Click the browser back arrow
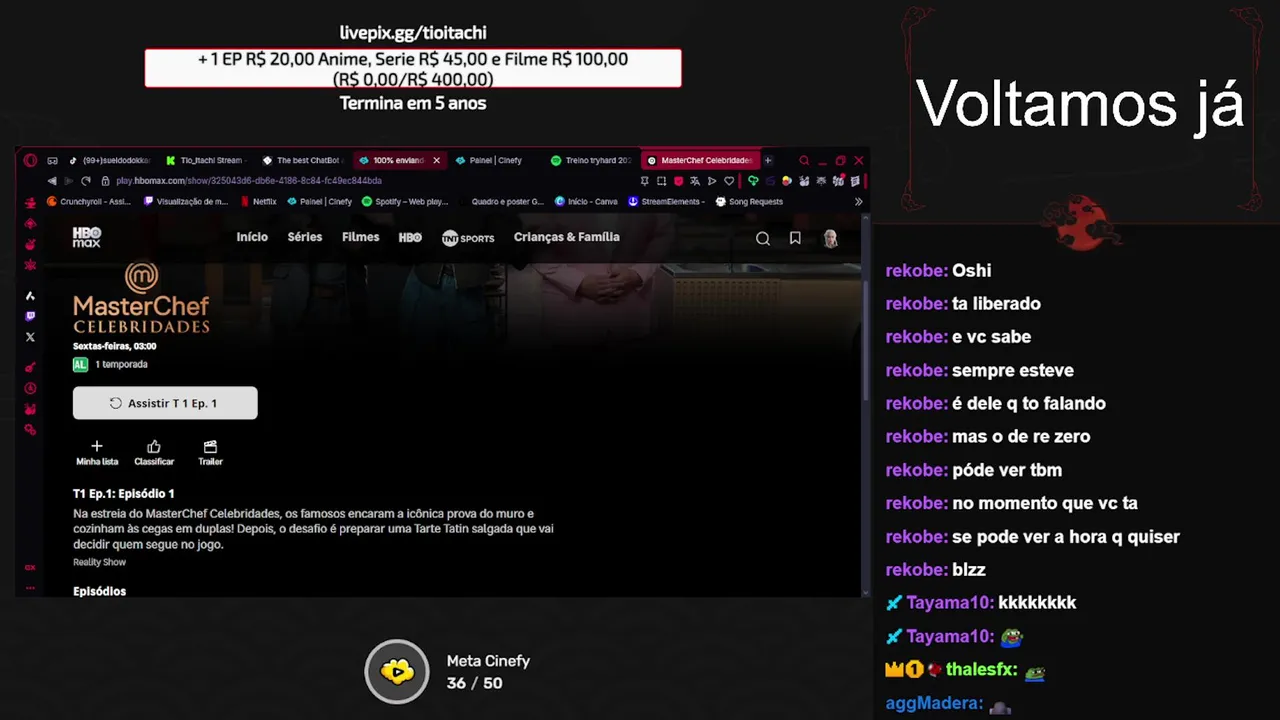Image resolution: width=1280 pixels, height=720 pixels. (x=52, y=181)
